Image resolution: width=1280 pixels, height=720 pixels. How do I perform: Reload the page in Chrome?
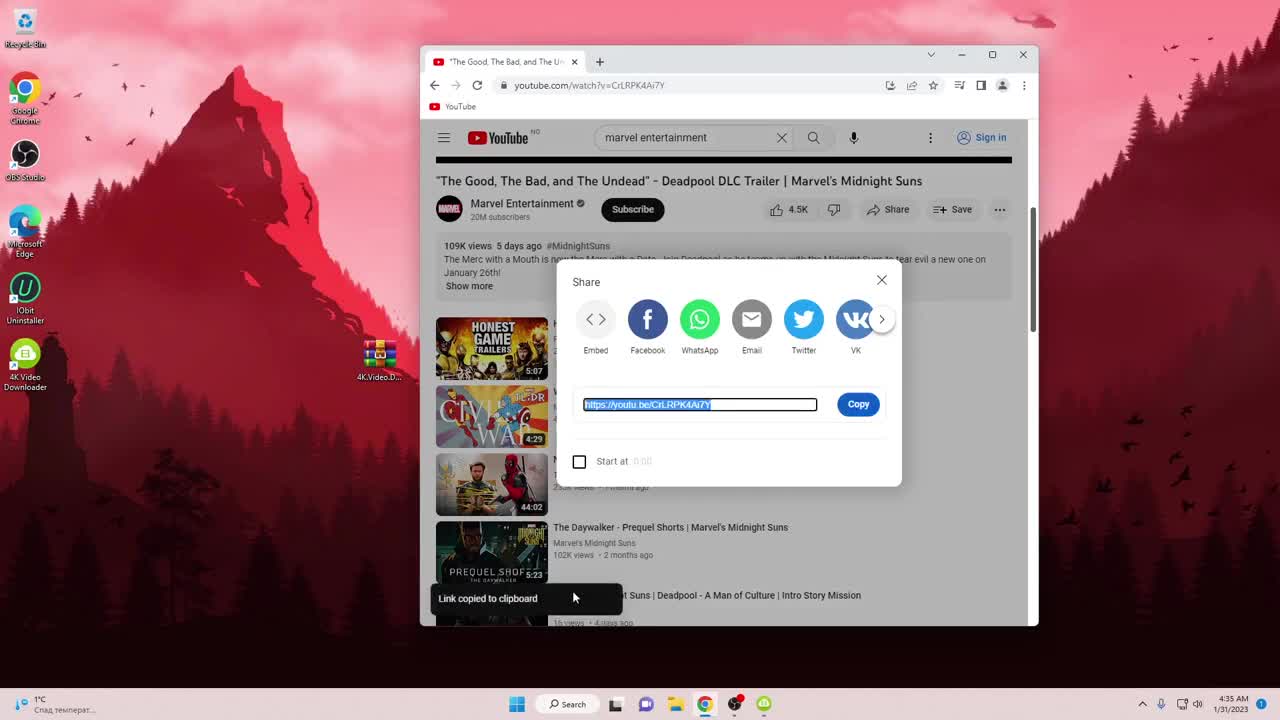(477, 85)
